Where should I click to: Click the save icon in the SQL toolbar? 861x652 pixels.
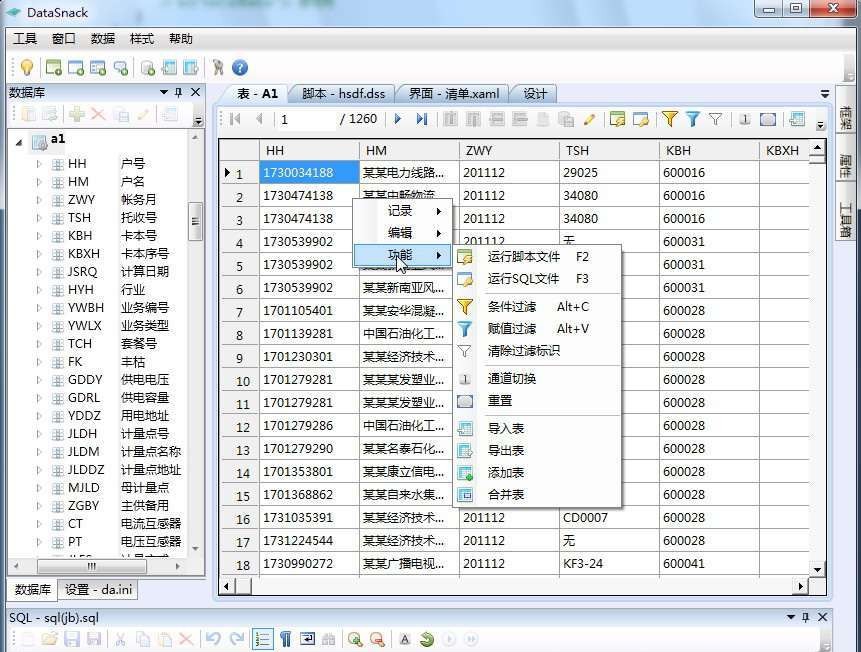coord(70,639)
